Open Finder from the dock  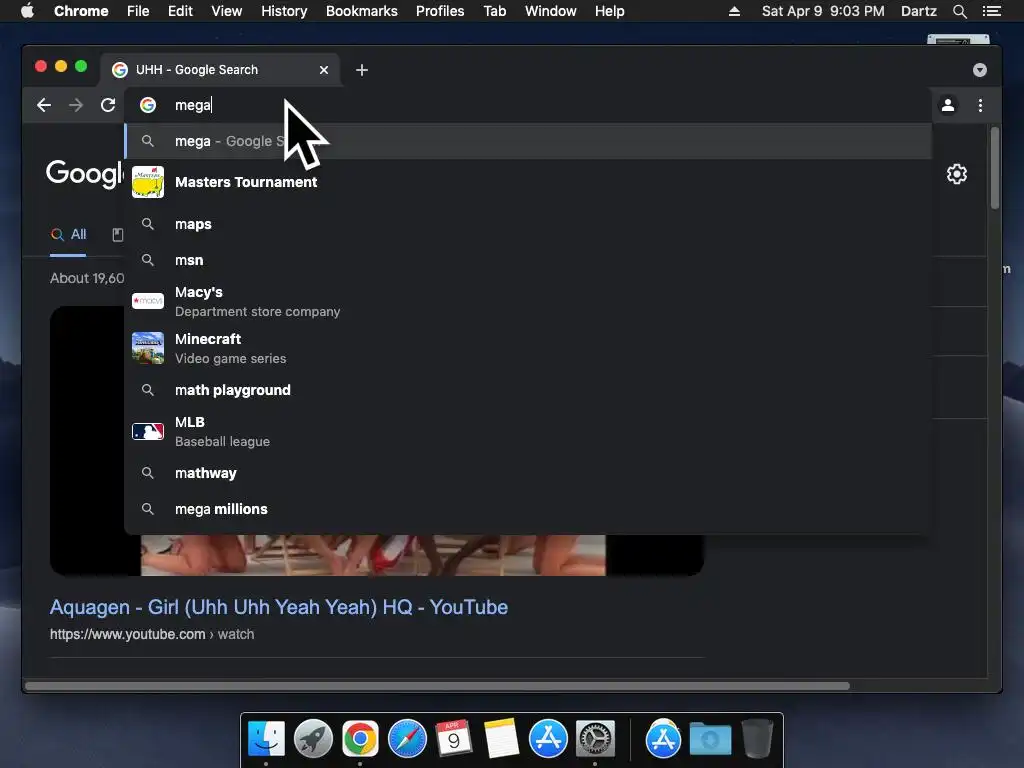click(266, 739)
